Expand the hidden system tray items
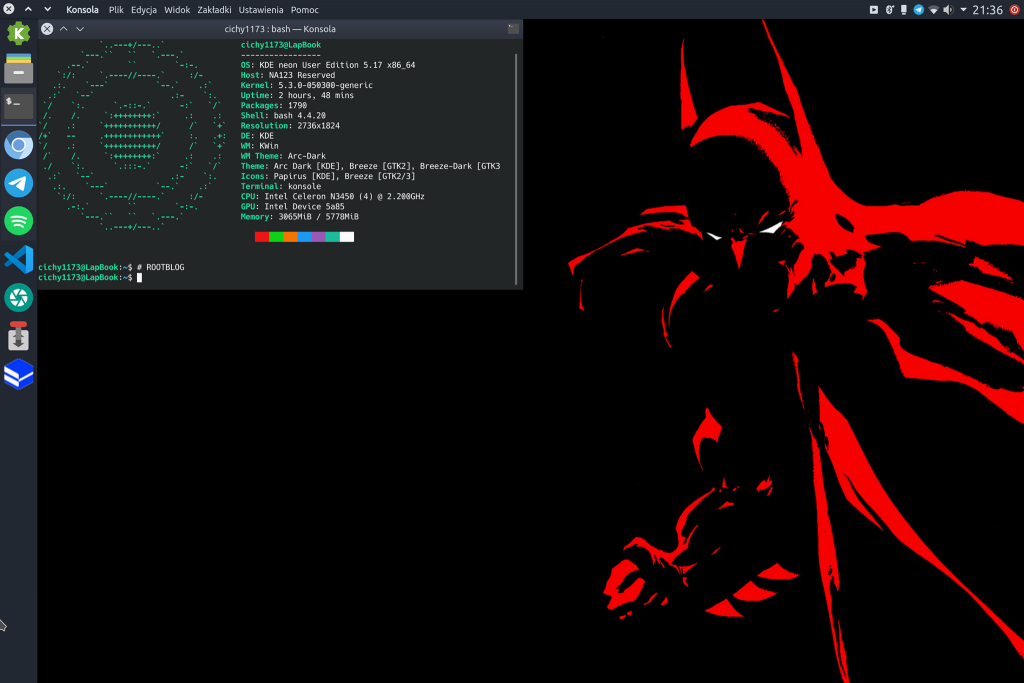 (x=963, y=9)
